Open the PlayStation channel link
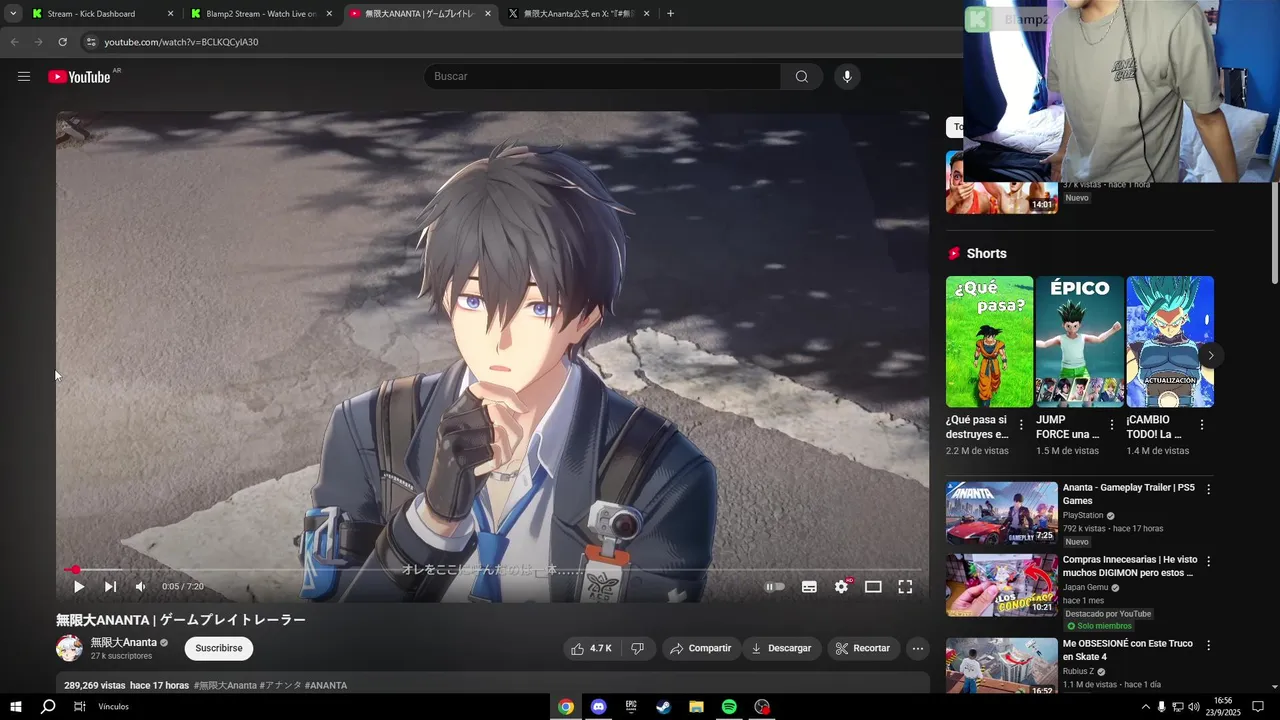The width and height of the screenshot is (1280, 720). pyautogui.click(x=1083, y=516)
